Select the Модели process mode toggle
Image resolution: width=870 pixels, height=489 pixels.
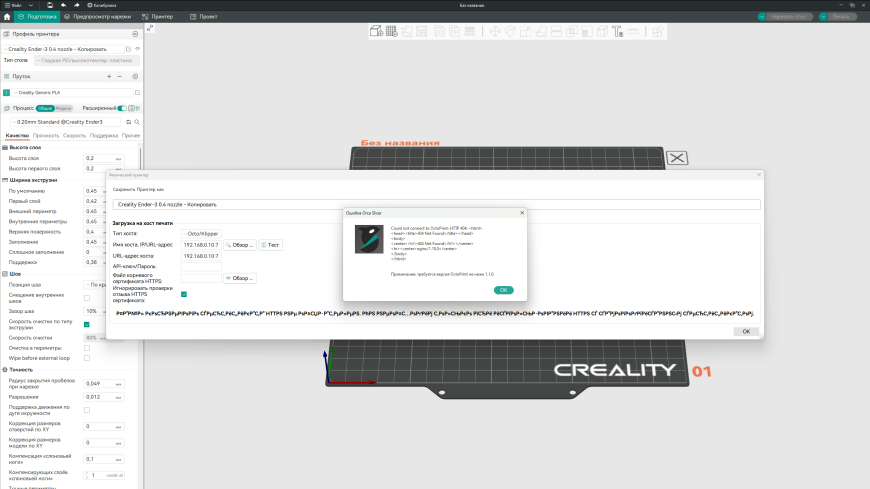point(63,108)
